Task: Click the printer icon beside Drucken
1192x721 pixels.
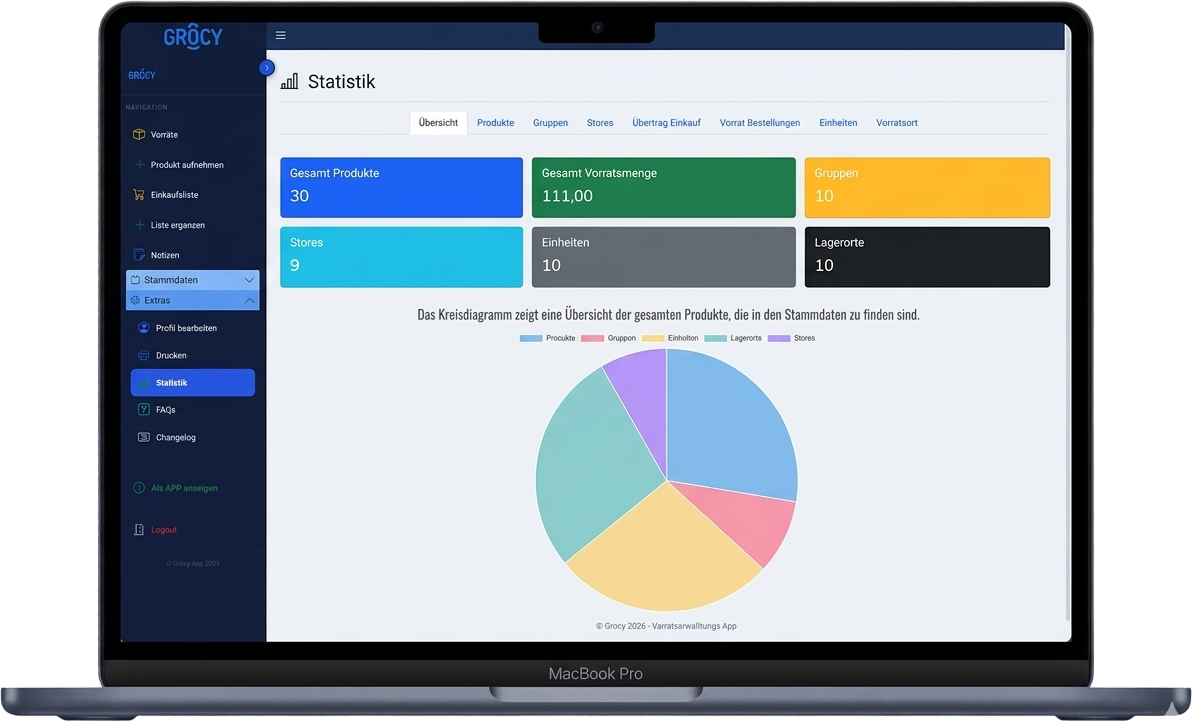Action: (143, 355)
